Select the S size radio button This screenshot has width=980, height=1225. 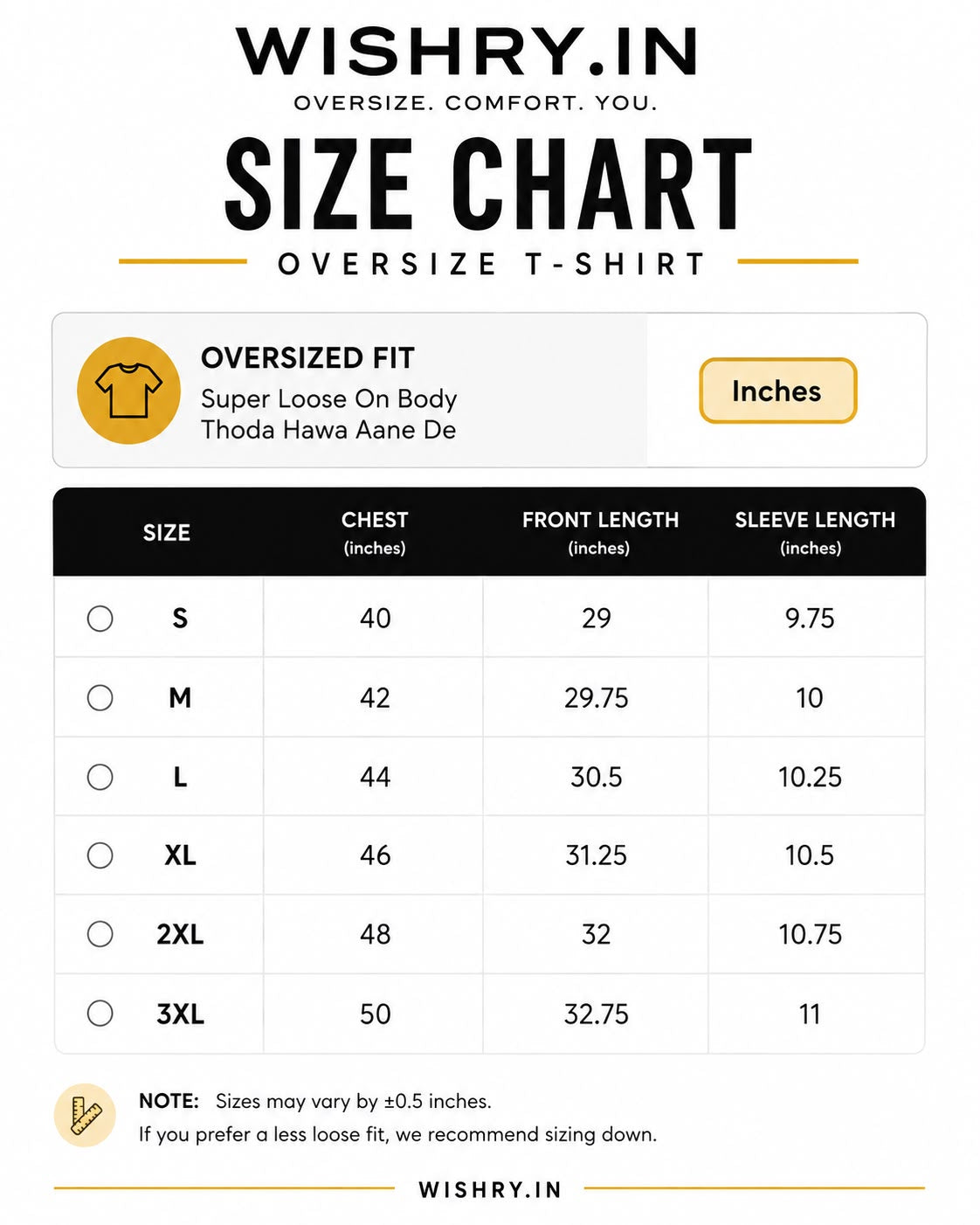click(x=100, y=619)
